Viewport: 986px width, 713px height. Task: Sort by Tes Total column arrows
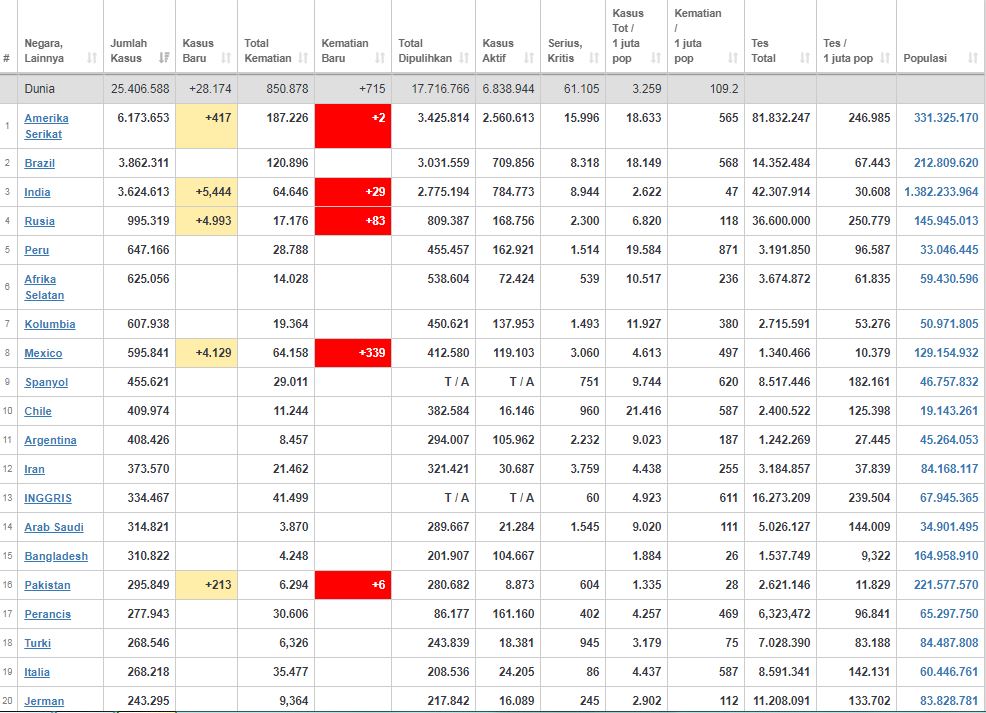[805, 58]
